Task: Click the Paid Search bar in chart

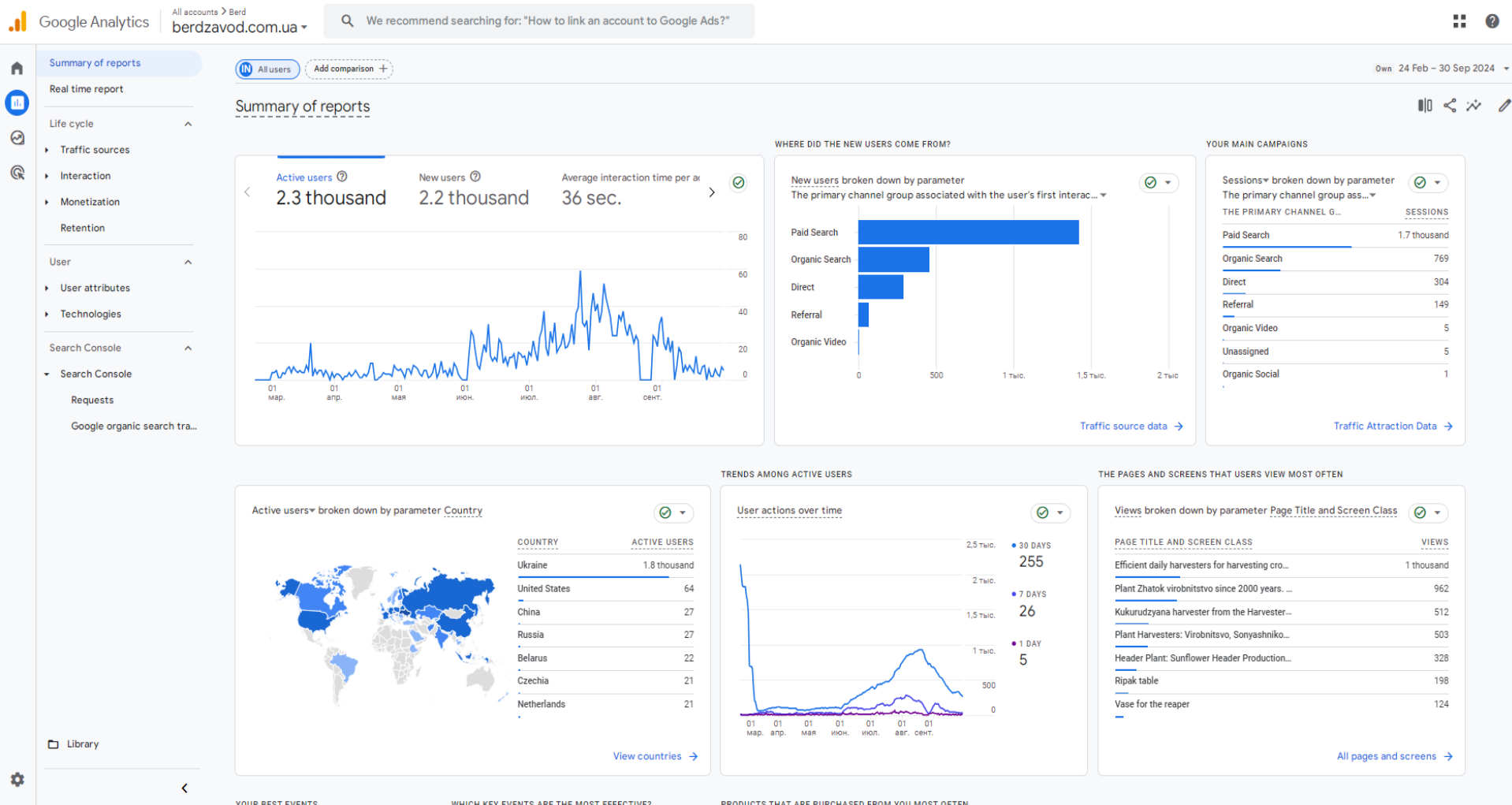Action: tap(968, 232)
